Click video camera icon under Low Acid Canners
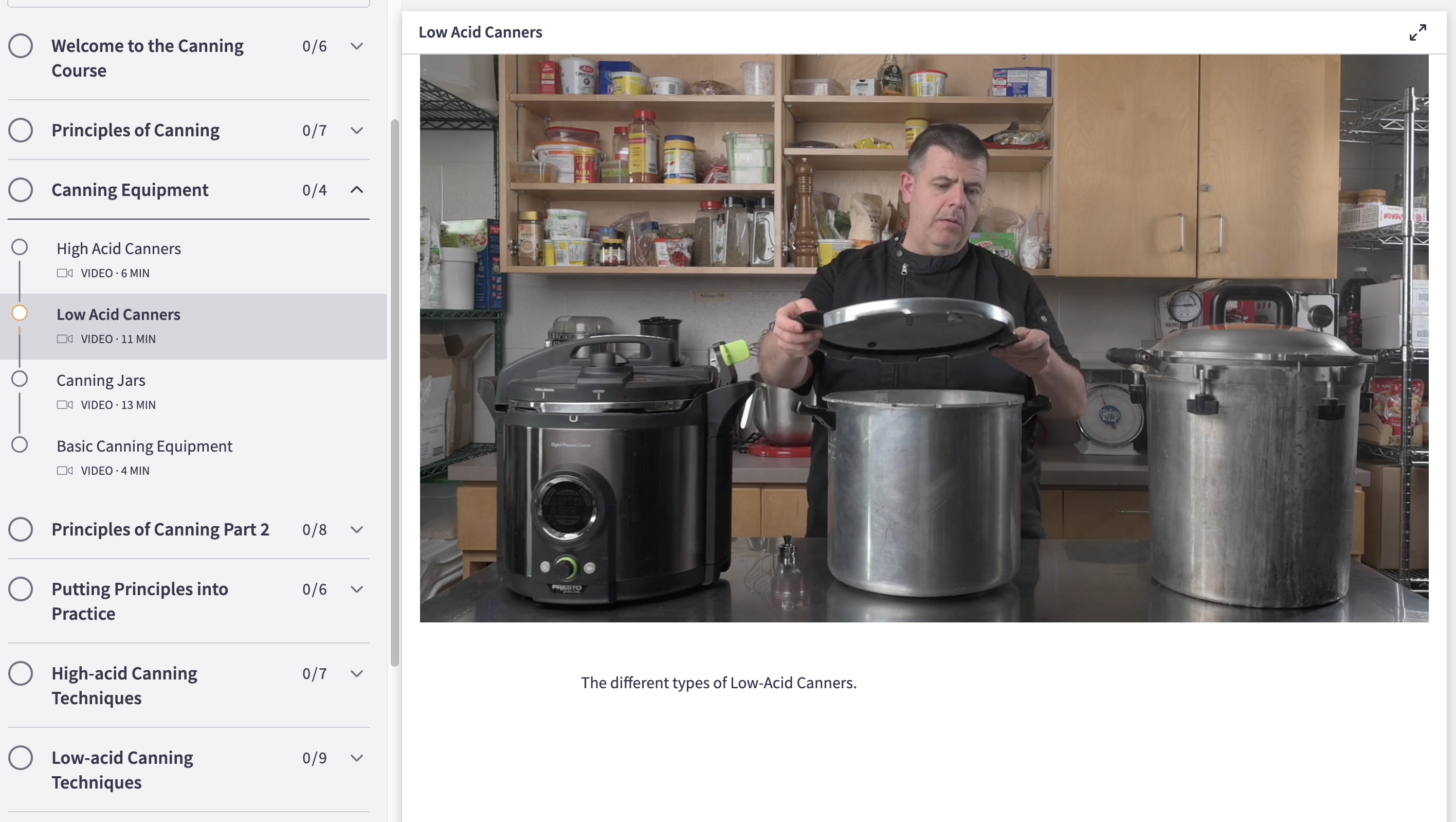Viewport: 1456px width, 822px height. (65, 338)
